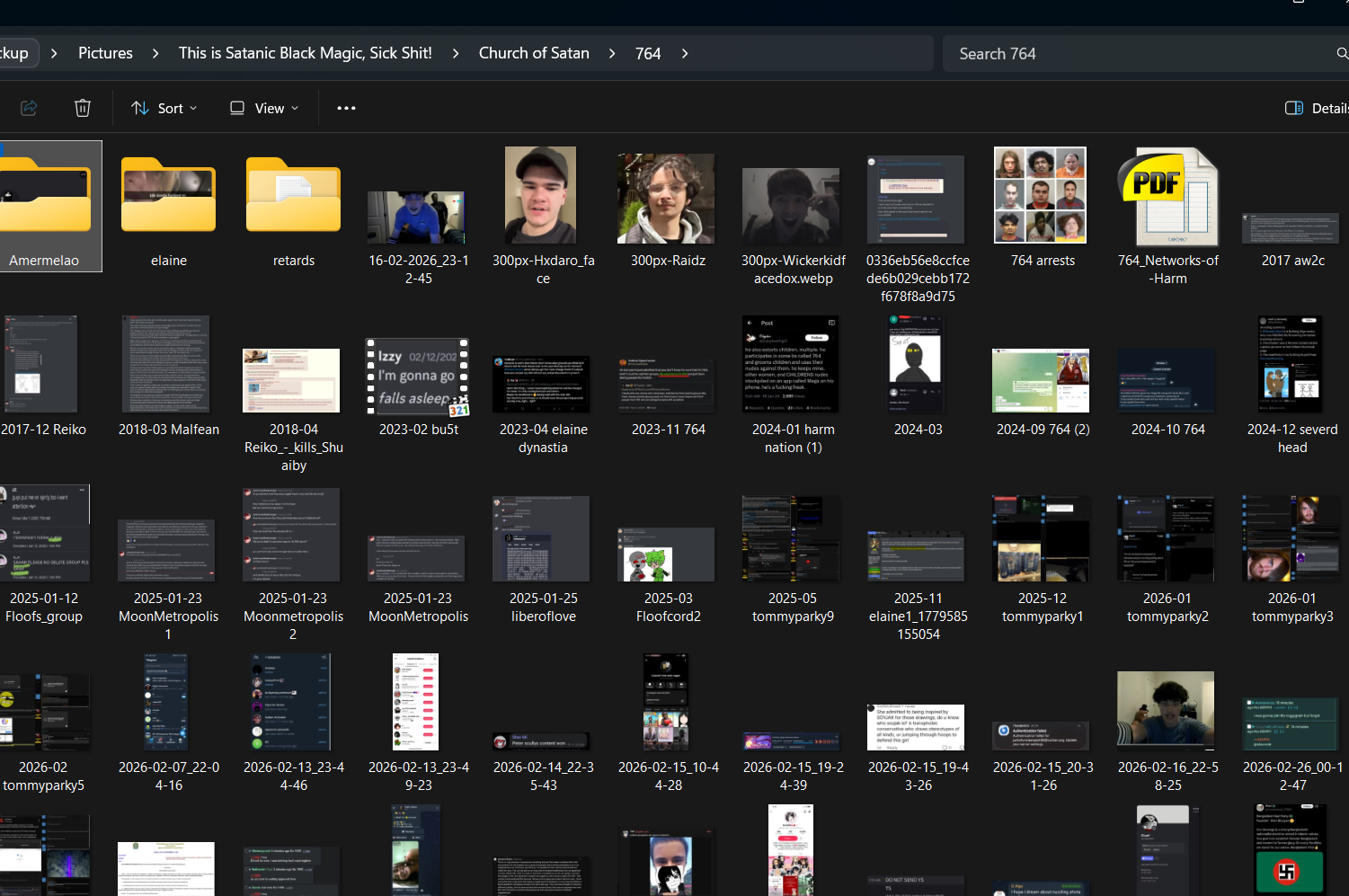Click the 764 breadcrumb segment
This screenshot has width=1349, height=896.
point(648,54)
